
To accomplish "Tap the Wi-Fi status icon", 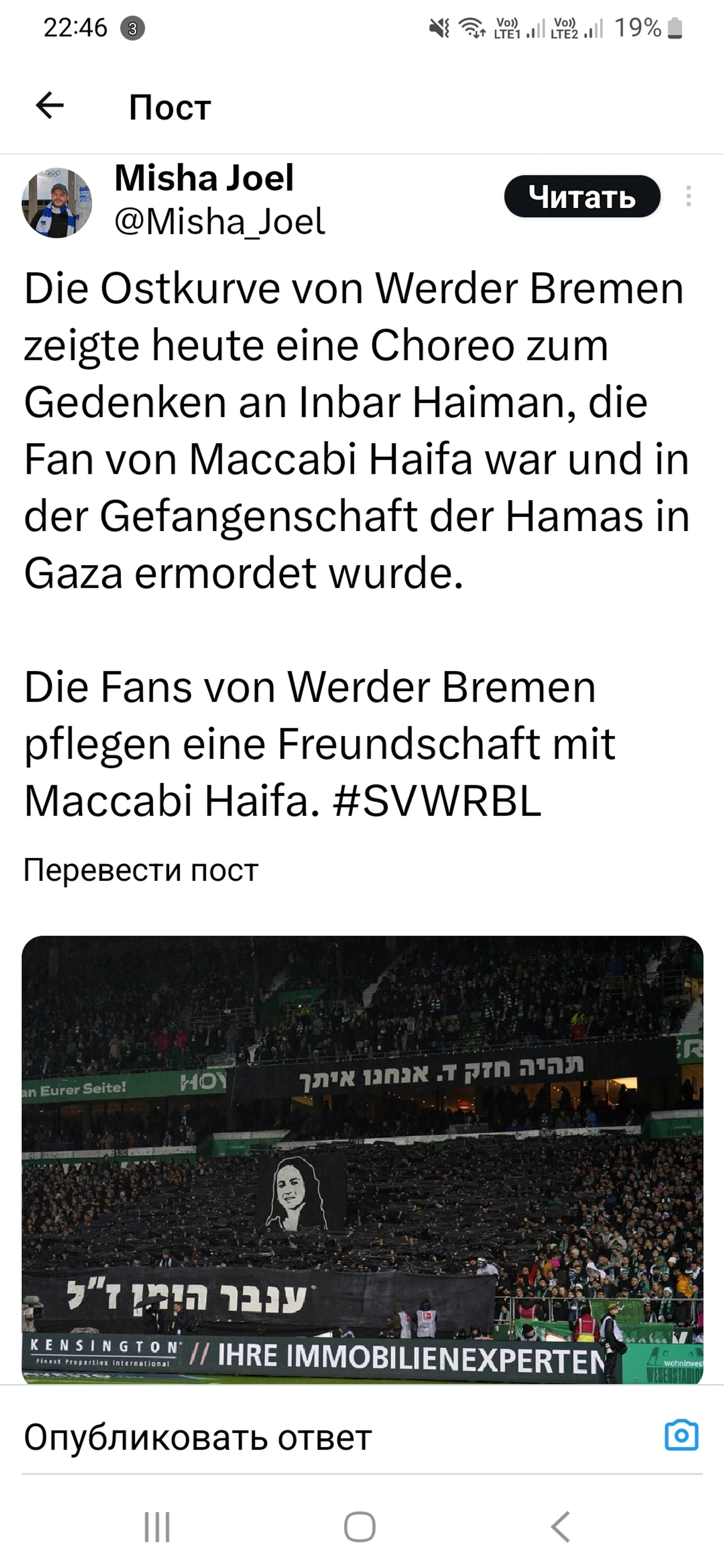I will [x=472, y=28].
